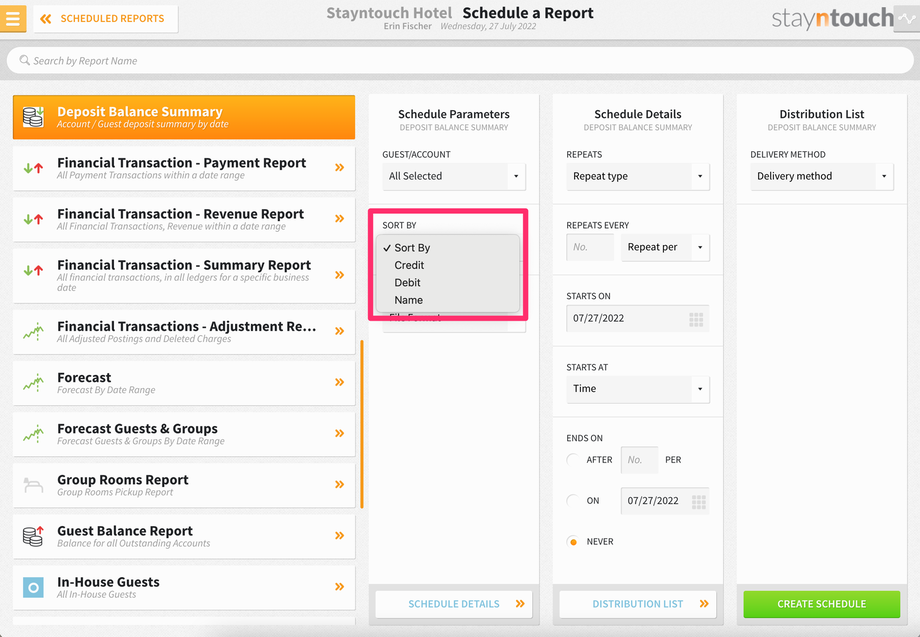Open the Group Rooms Report
920x637 pixels.
(x=184, y=485)
